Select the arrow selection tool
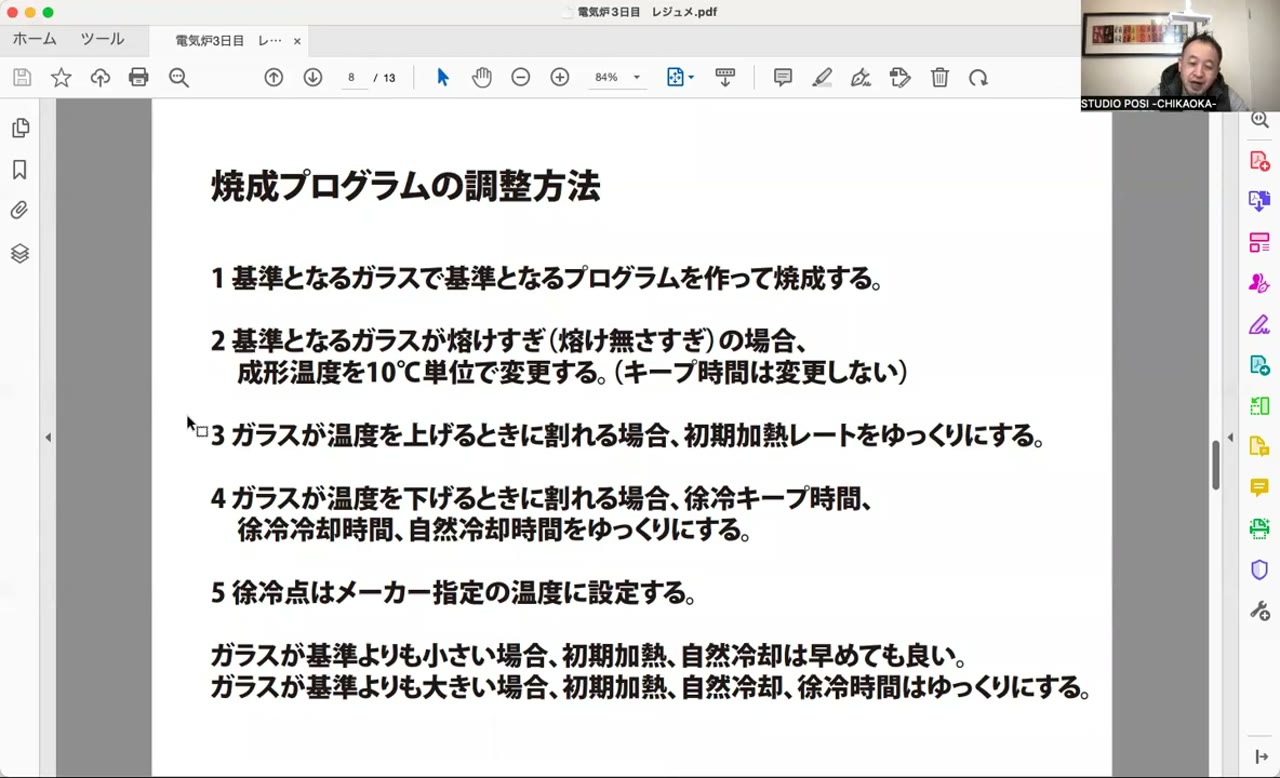The height and width of the screenshot is (778, 1280). [x=443, y=77]
